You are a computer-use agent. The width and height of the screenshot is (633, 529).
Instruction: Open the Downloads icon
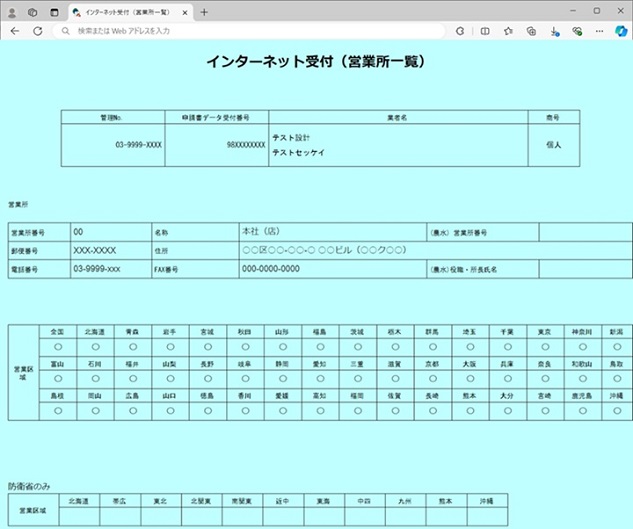(x=555, y=31)
